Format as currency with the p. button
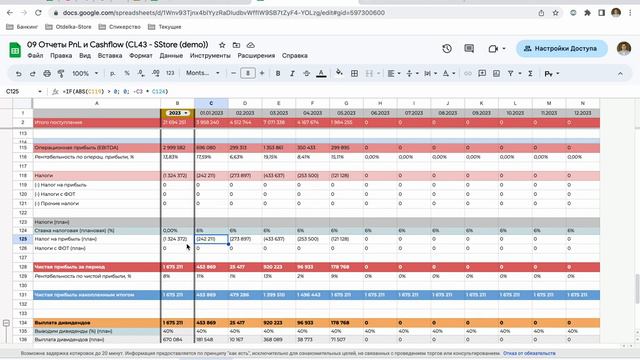 (x=113, y=73)
